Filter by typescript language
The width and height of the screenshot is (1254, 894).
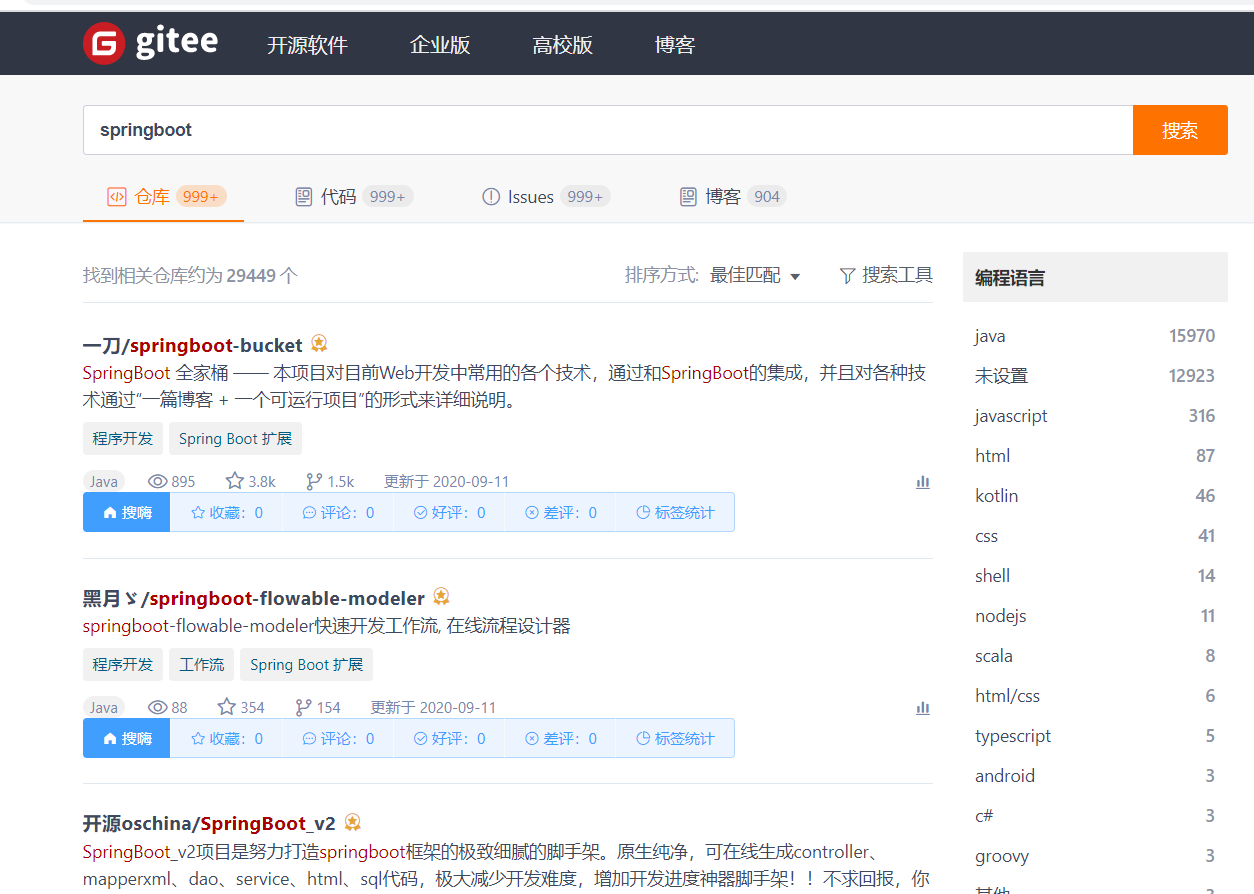click(1095, 736)
